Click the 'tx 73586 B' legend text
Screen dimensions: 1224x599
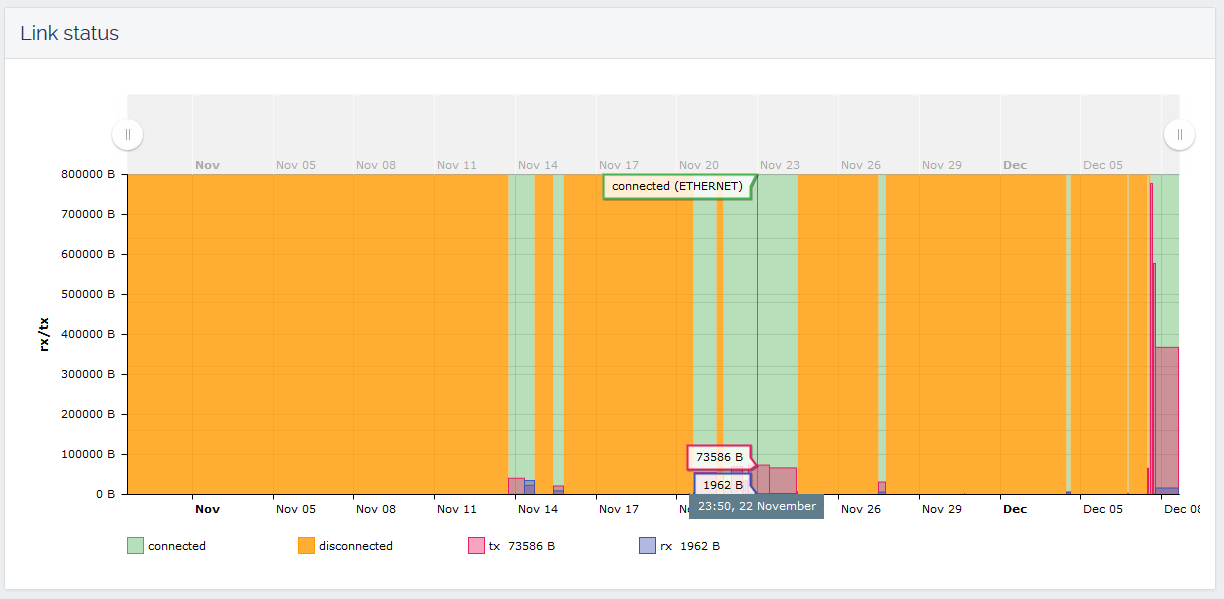tap(521, 546)
